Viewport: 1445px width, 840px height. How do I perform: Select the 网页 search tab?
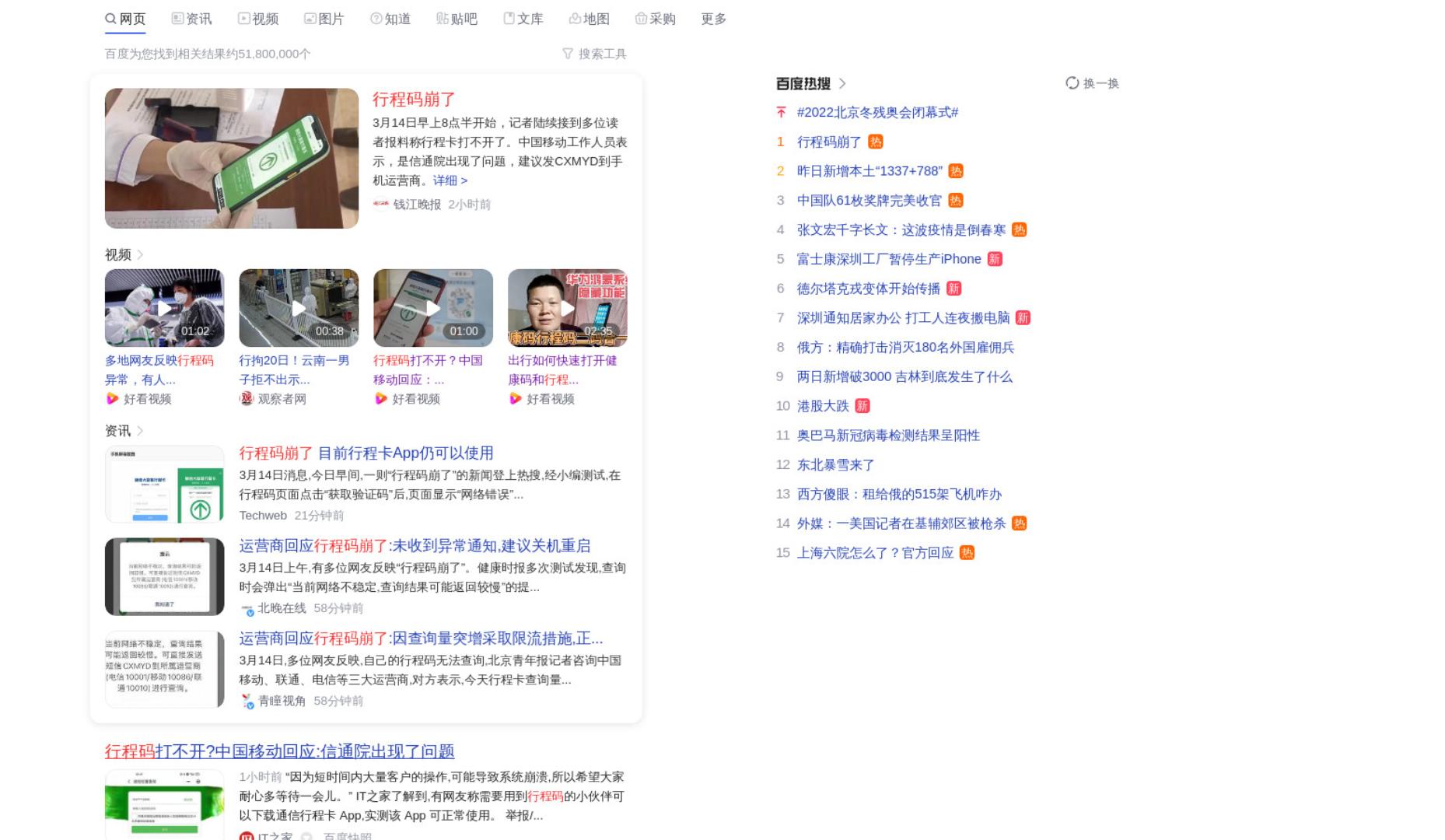tap(125, 19)
